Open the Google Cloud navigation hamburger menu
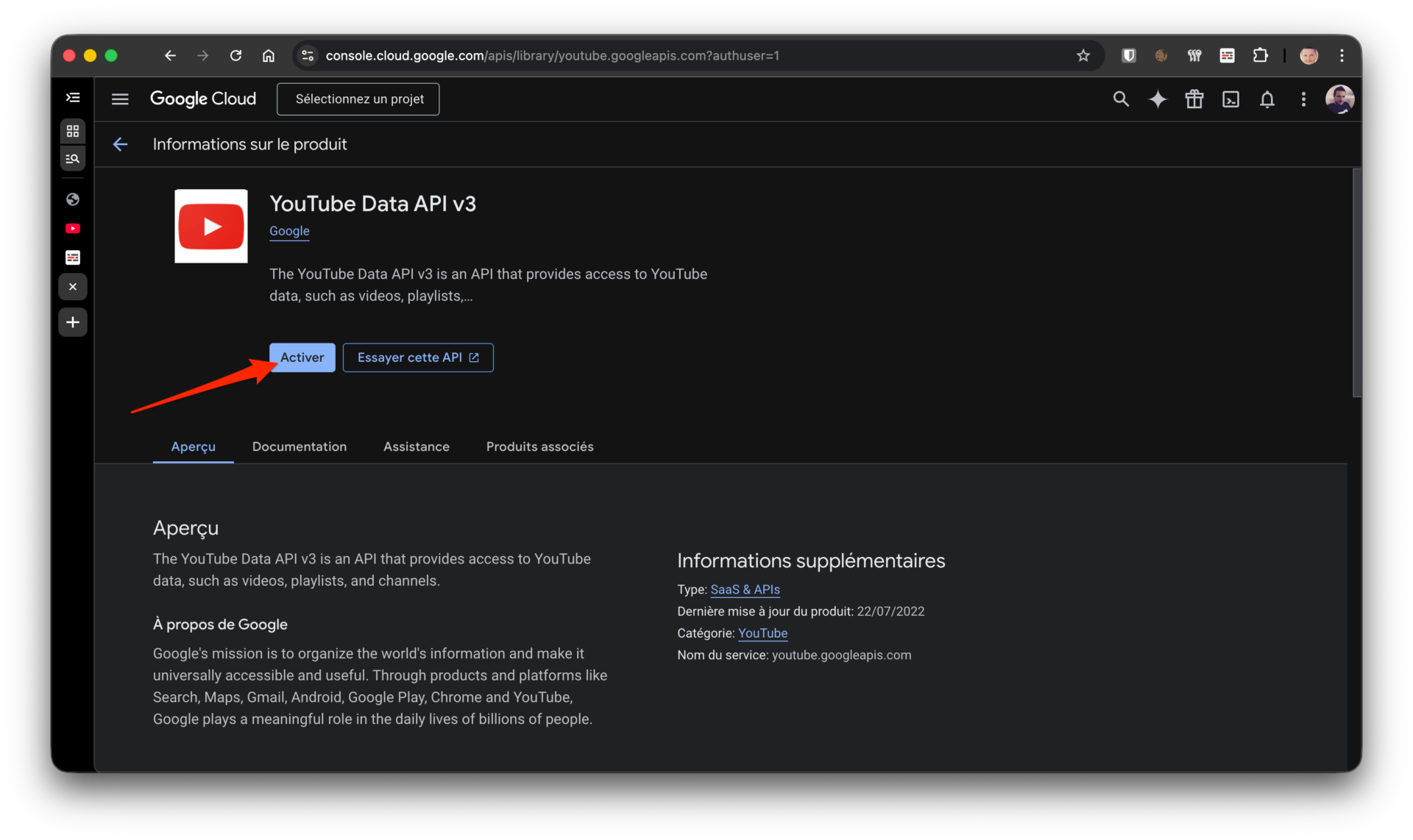 point(120,99)
